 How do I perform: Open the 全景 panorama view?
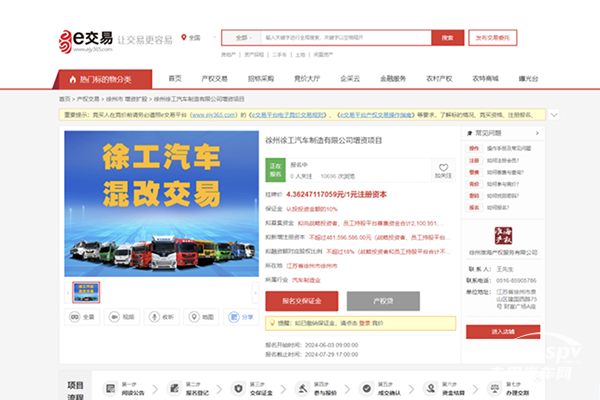pos(84,316)
